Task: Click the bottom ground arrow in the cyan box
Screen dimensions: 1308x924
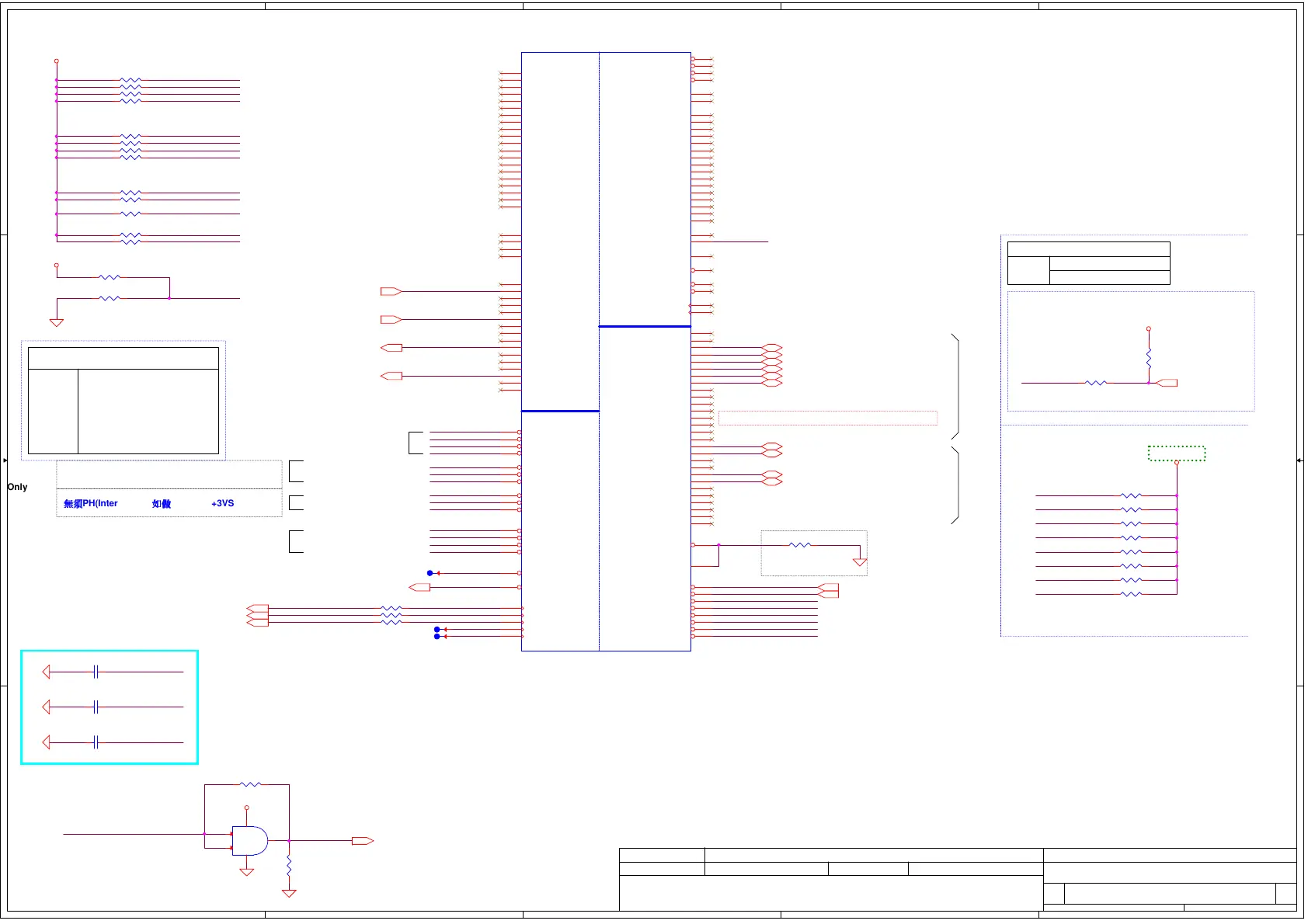Action: (x=46, y=743)
